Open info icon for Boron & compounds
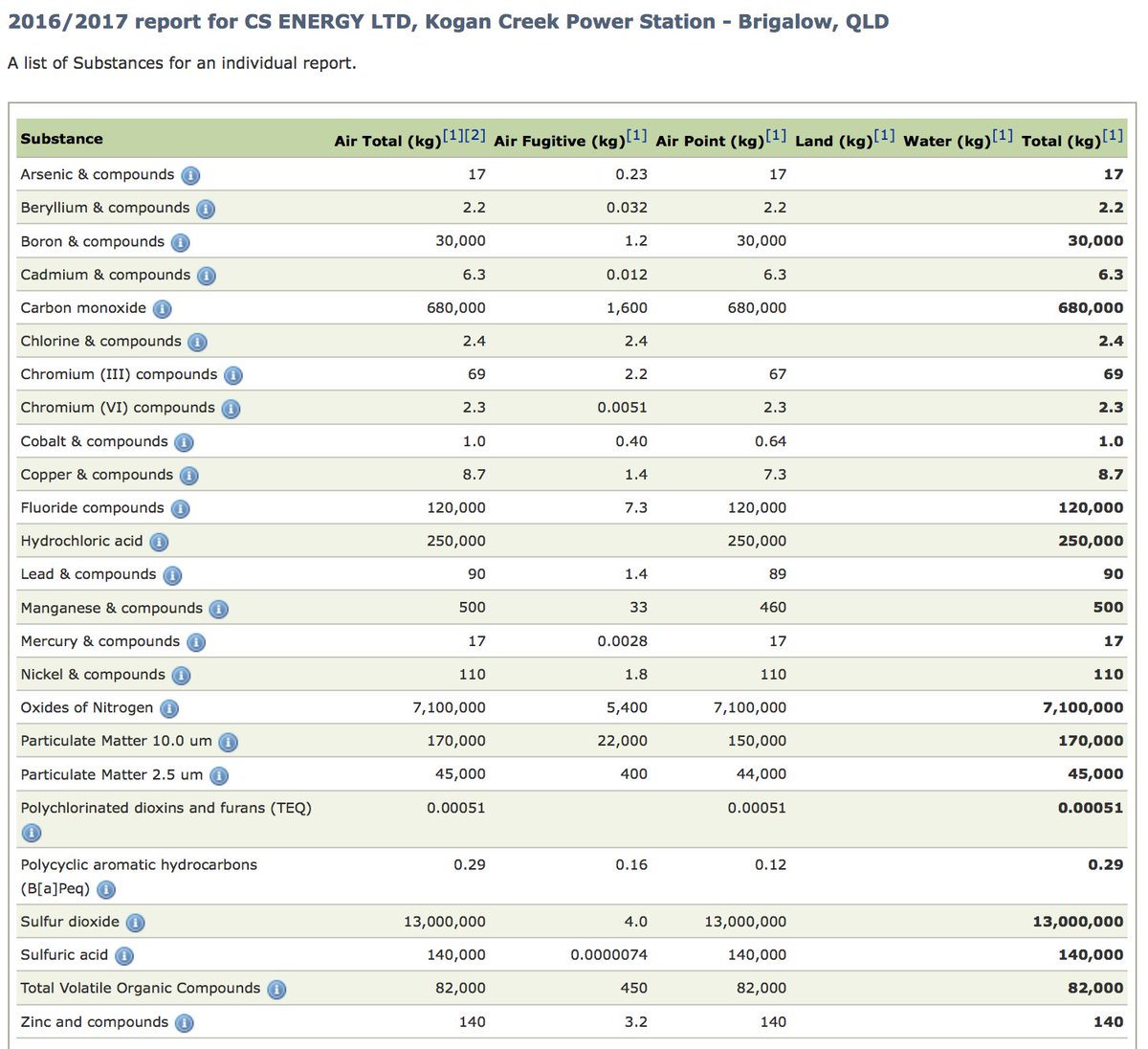Image resolution: width=1148 pixels, height=1049 pixels. pos(180,242)
